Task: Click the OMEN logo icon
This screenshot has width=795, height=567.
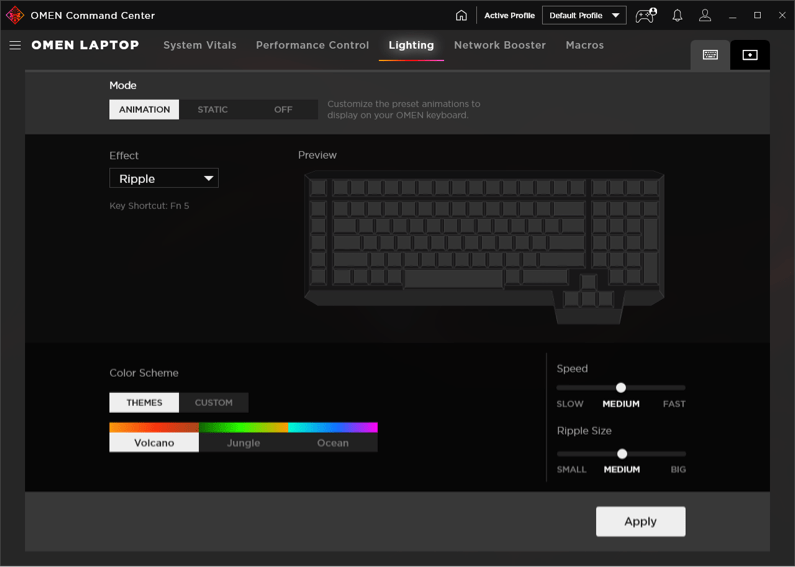Action: [15, 16]
